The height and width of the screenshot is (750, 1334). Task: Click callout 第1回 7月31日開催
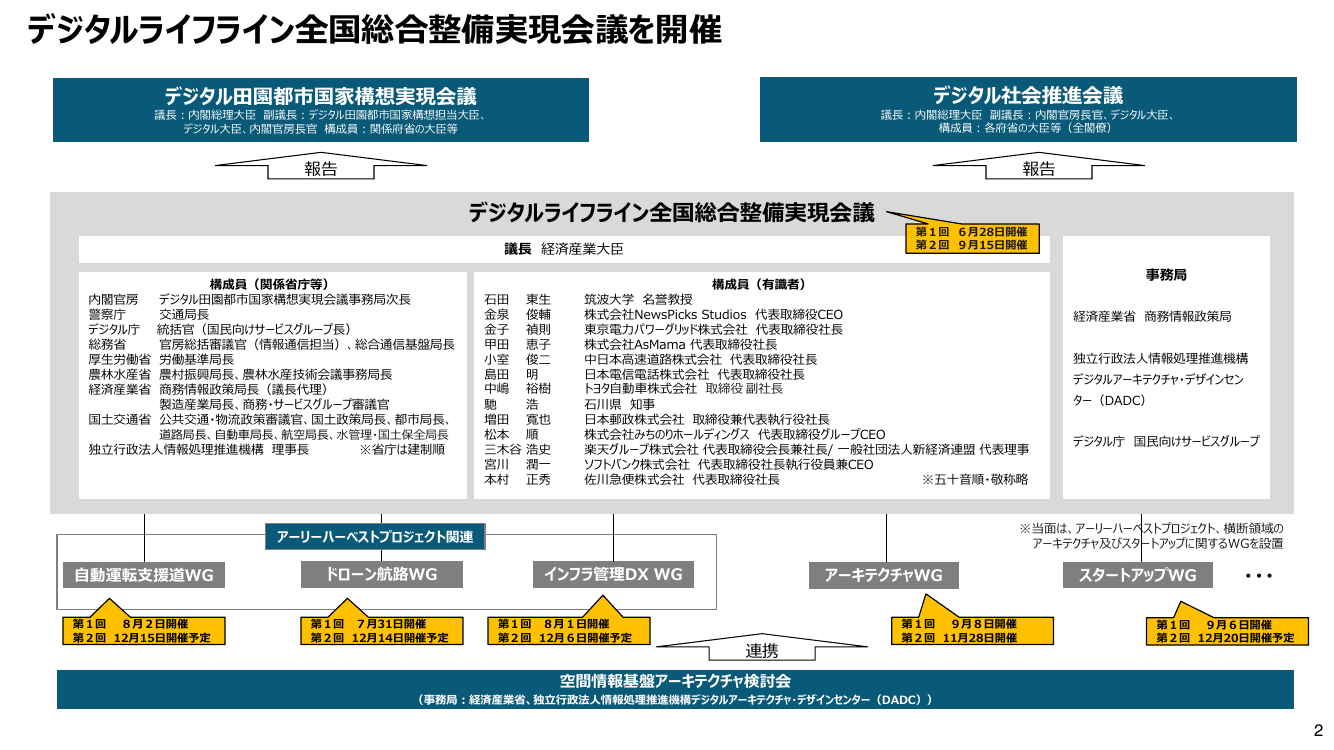383,630
